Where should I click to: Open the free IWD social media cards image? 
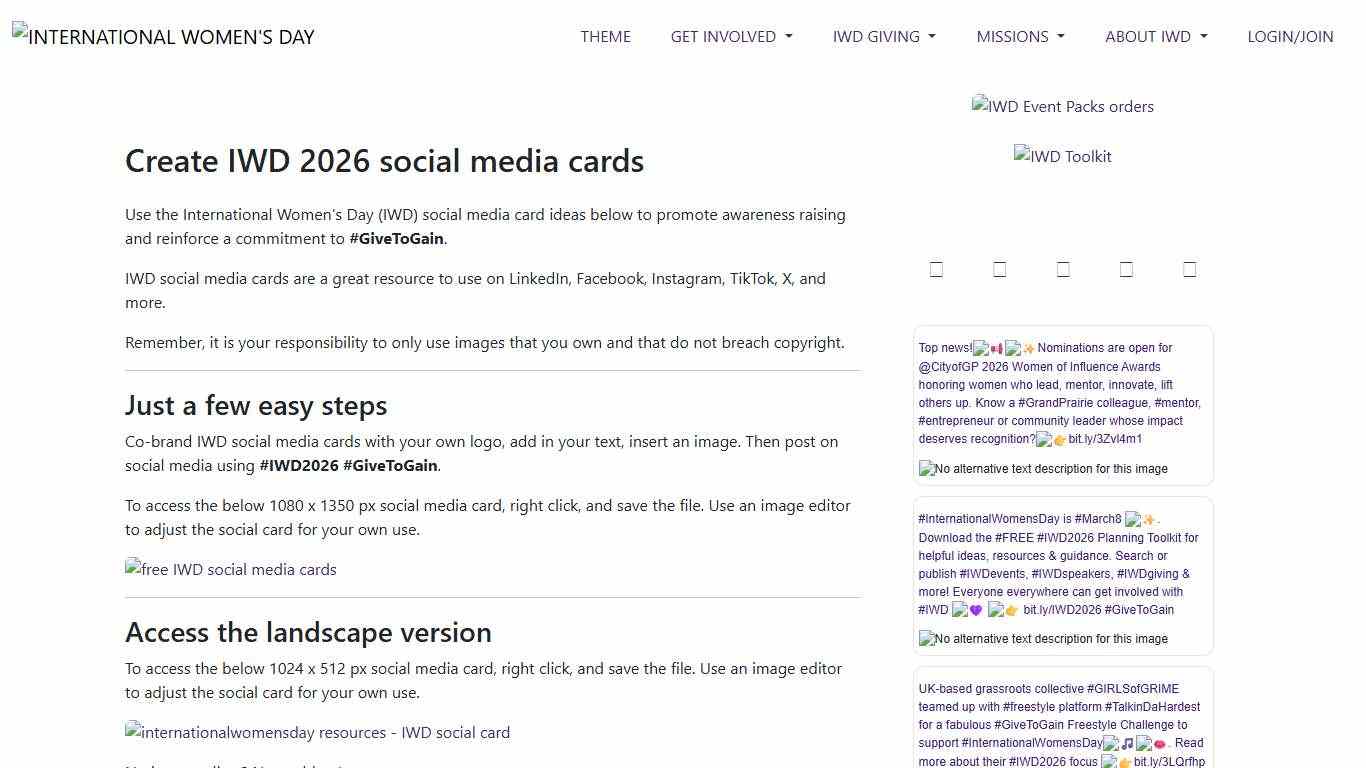230,569
